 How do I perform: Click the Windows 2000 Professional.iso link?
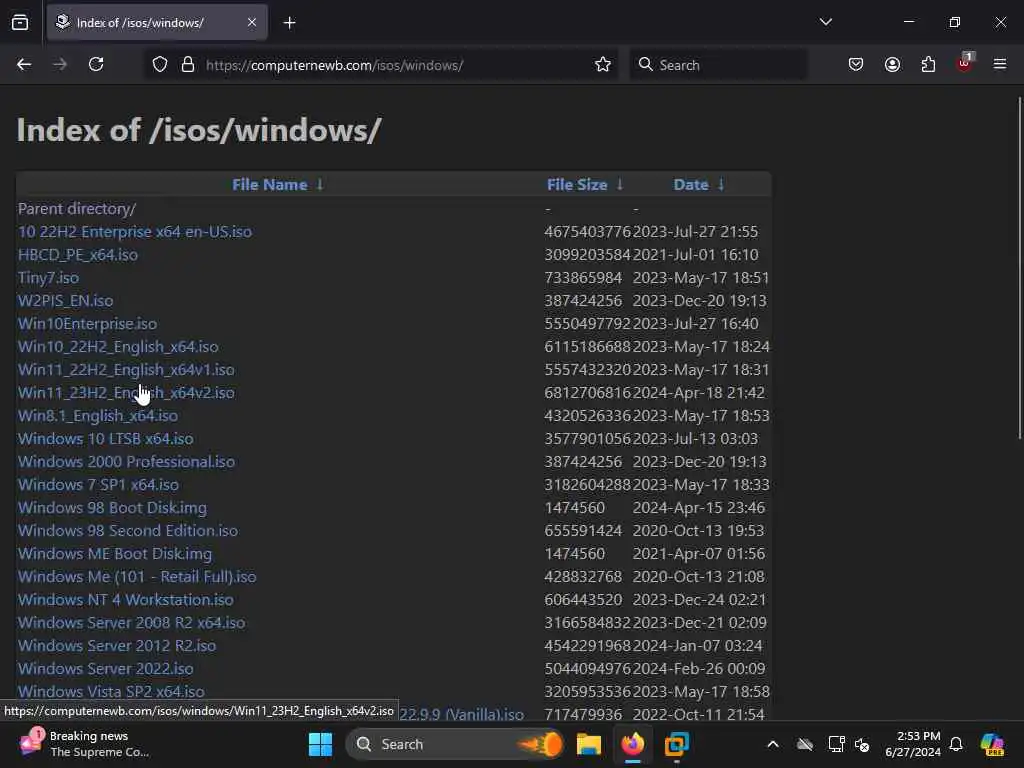coord(126,462)
